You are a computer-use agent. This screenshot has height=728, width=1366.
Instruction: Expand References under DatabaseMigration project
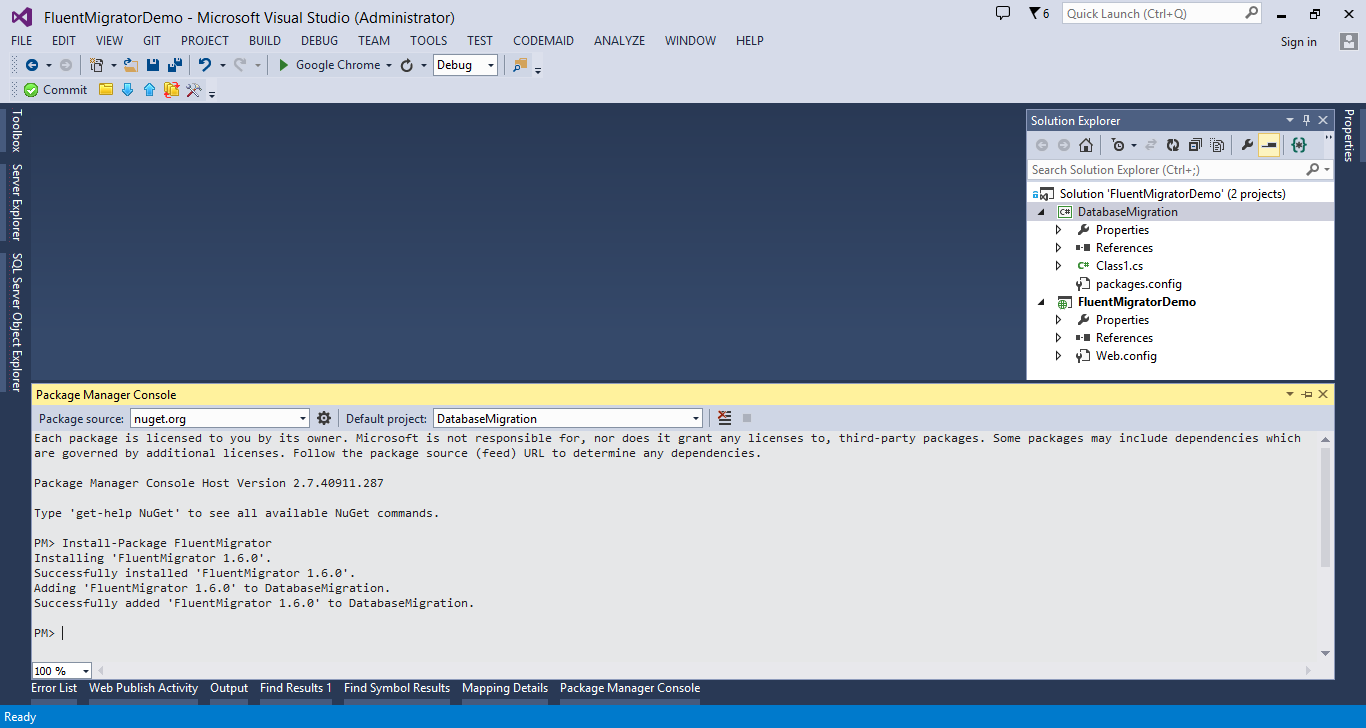point(1059,248)
